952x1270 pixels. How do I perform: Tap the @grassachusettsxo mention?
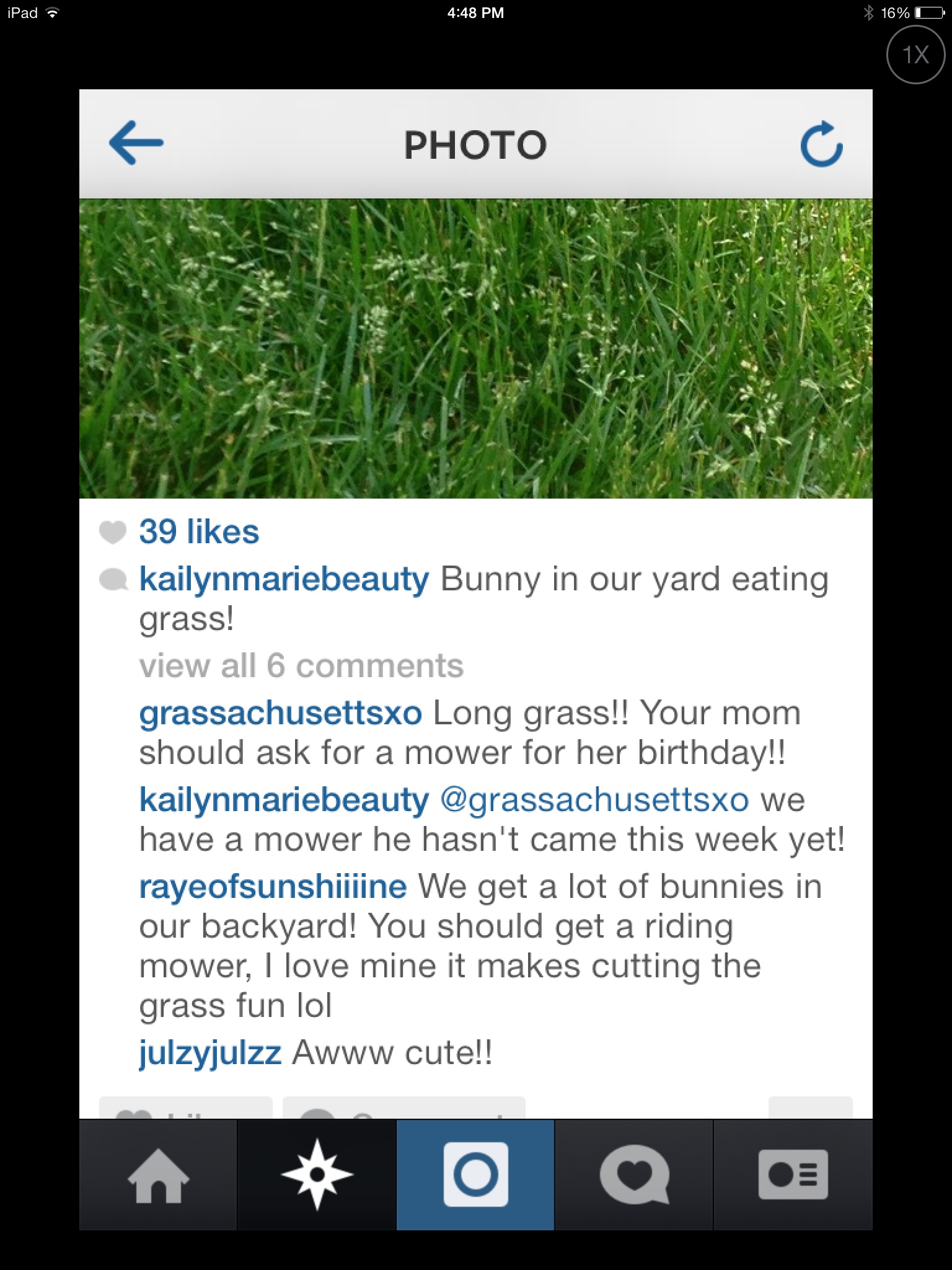(x=594, y=800)
